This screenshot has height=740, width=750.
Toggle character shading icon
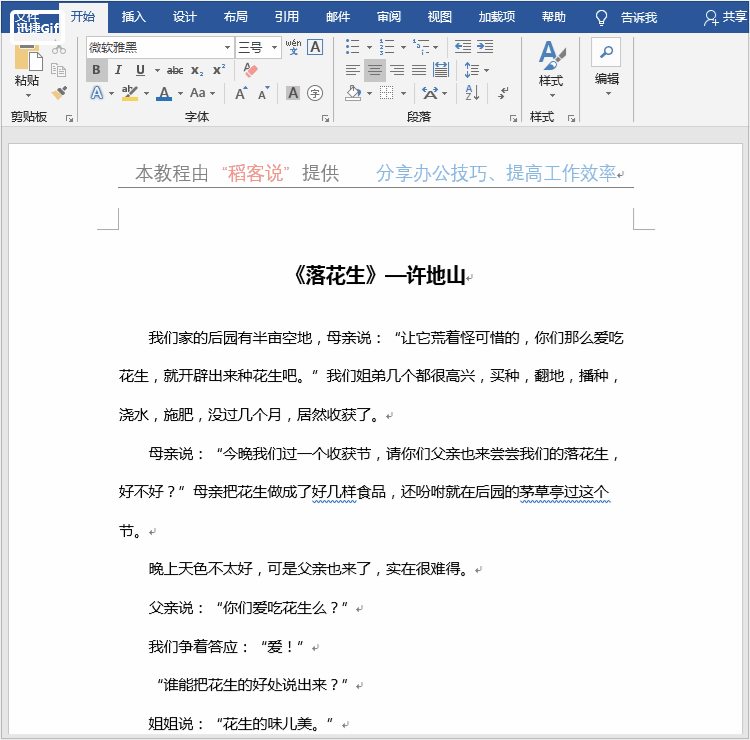click(x=293, y=93)
